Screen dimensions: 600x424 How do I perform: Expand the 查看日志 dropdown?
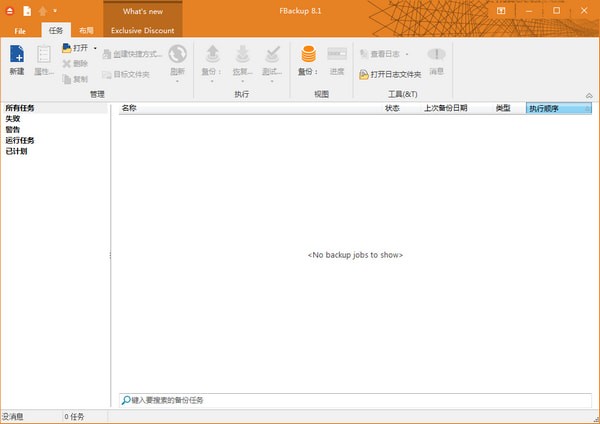point(407,54)
